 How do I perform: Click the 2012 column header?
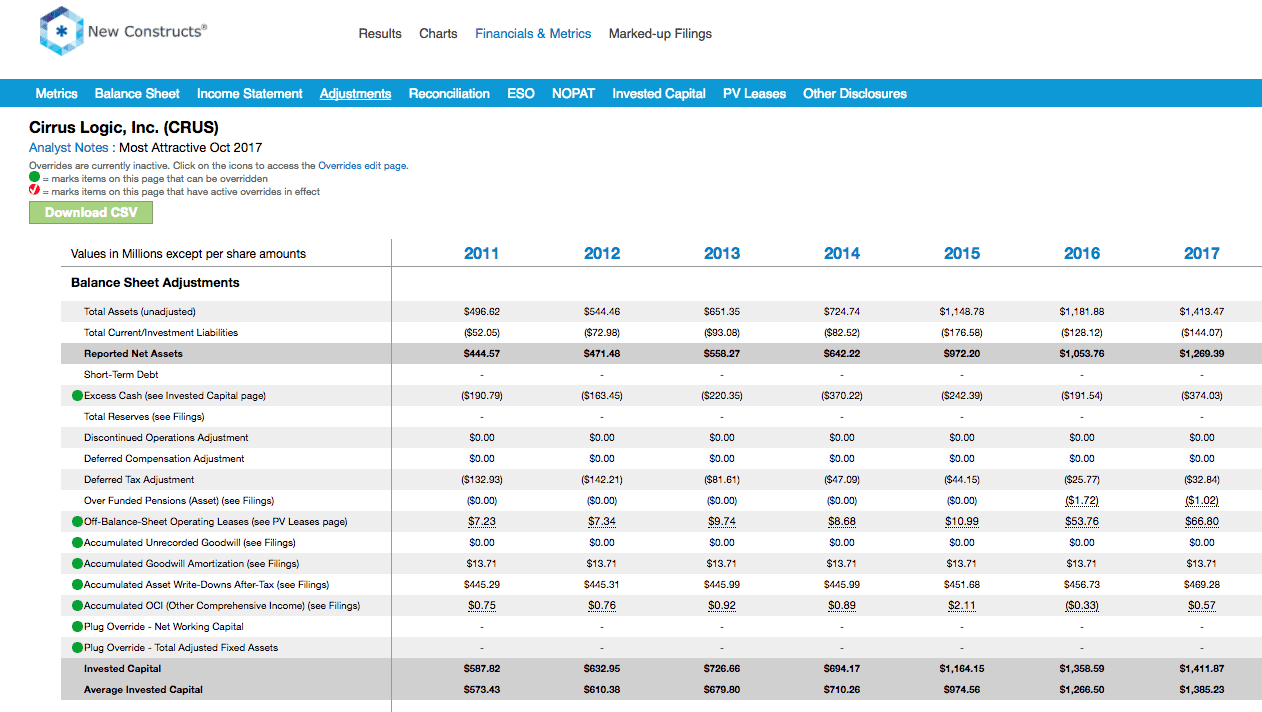click(602, 254)
